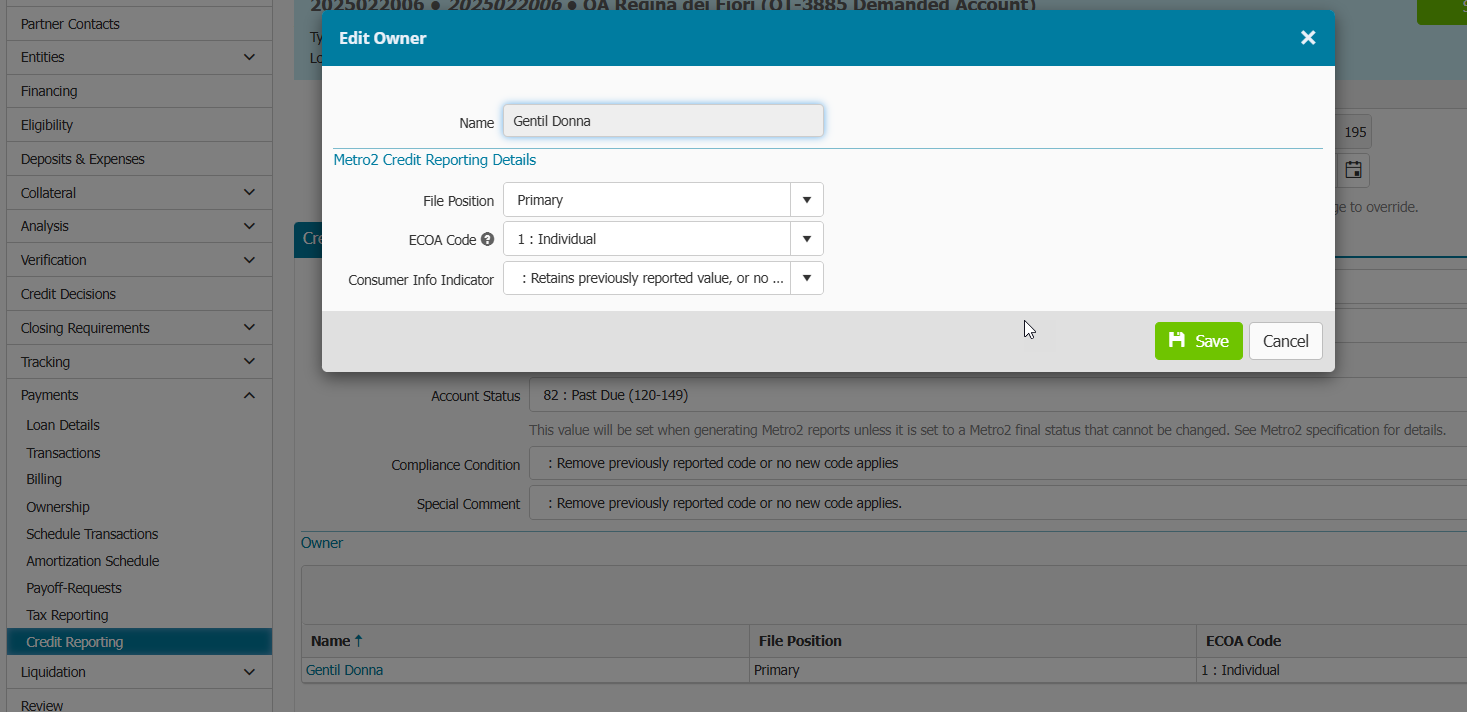Viewport: 1467px width, 712px height.
Task: Expand the Liquidation sidebar section
Action: pos(138,672)
